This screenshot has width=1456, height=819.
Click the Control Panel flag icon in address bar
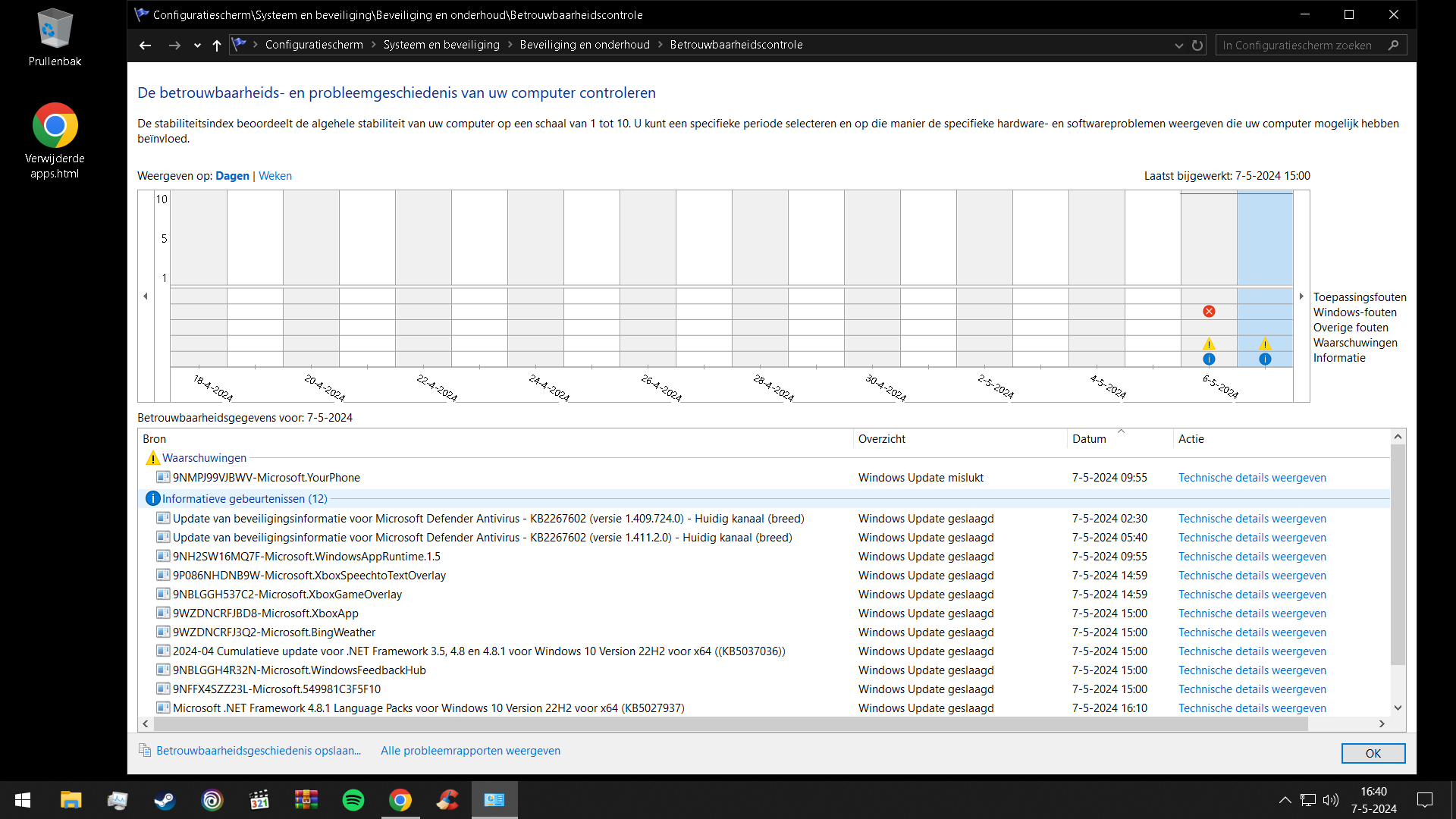(x=240, y=45)
